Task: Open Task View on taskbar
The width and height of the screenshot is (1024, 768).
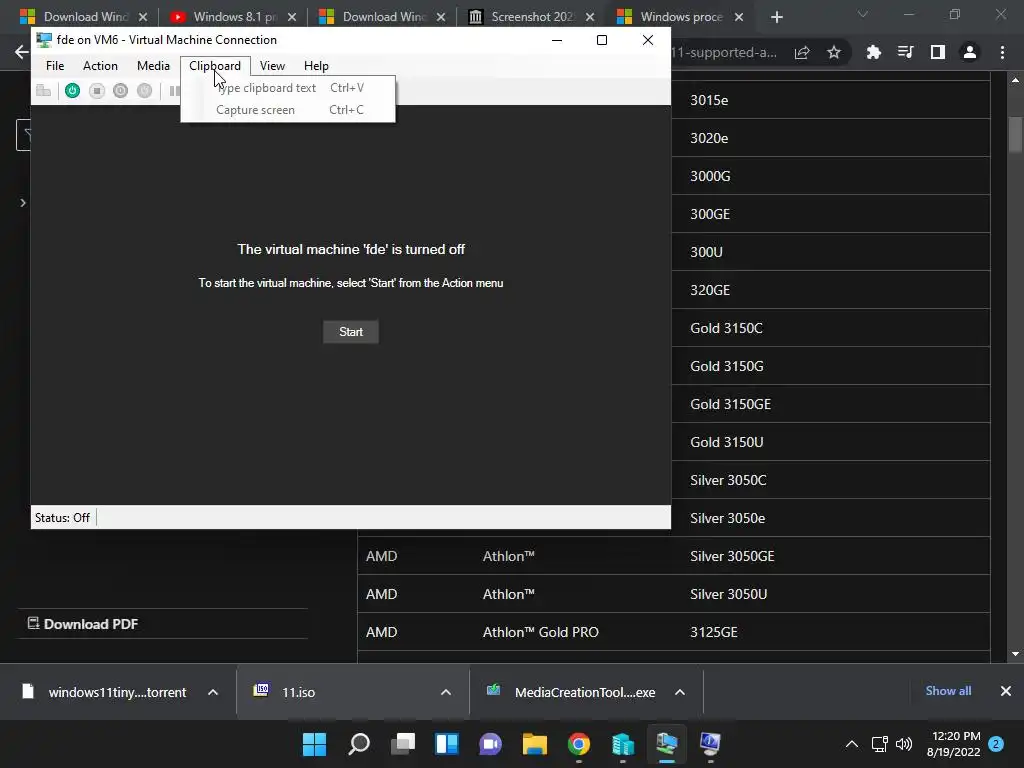Action: 403,744
